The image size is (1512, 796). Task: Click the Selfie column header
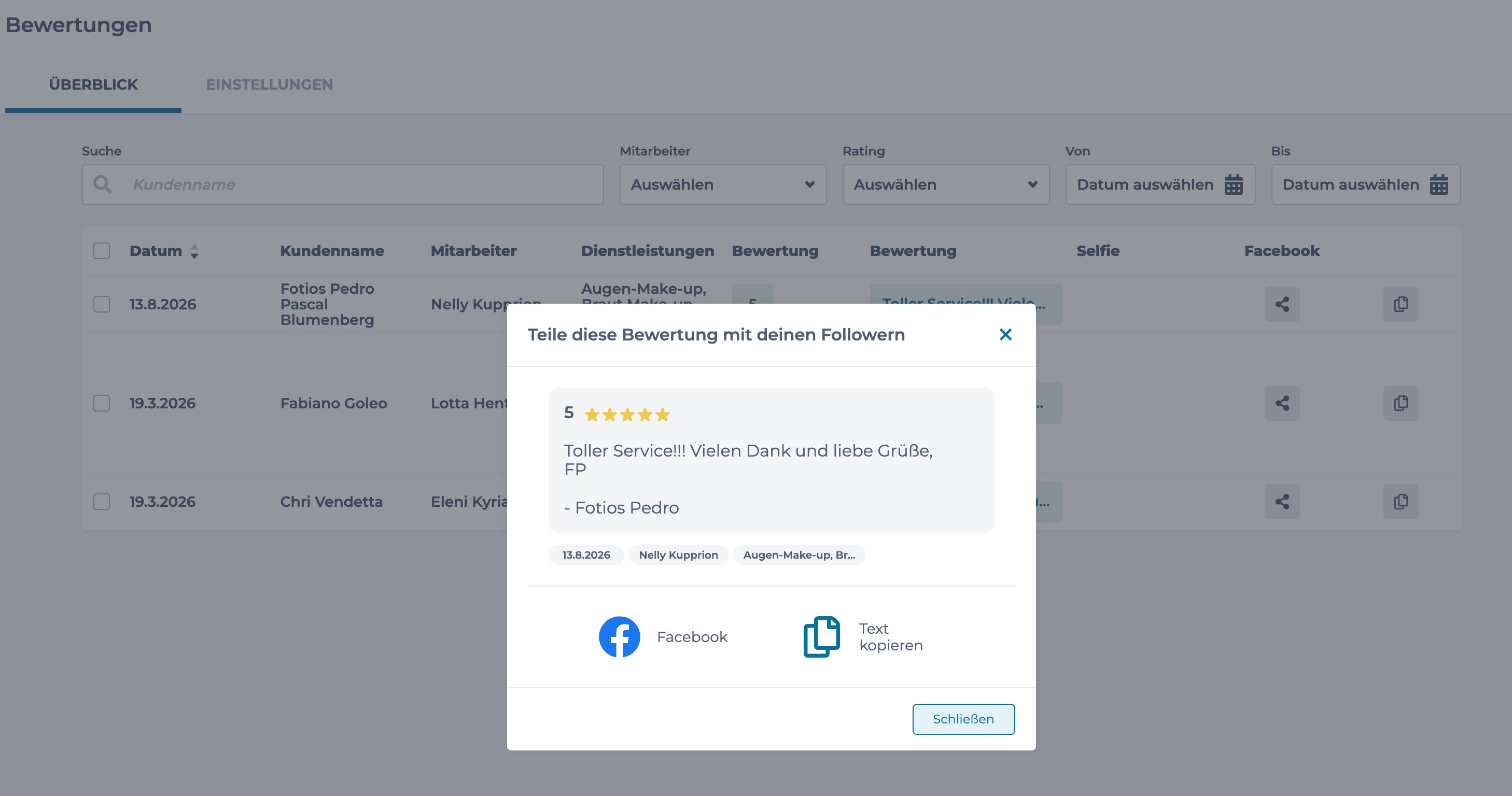coord(1098,251)
